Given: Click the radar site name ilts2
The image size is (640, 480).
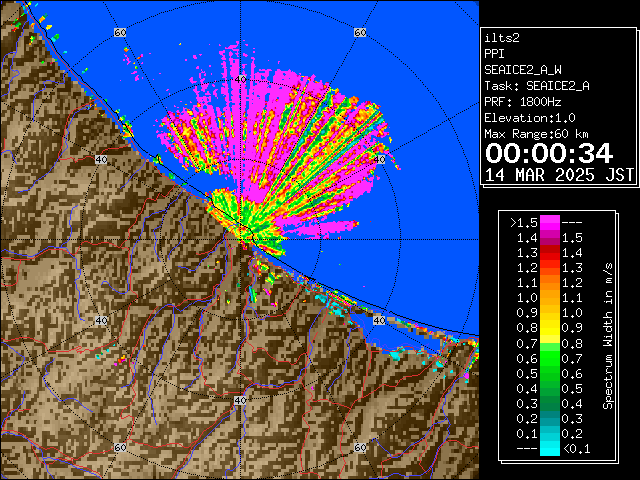Looking at the screenshot, I should point(502,38).
